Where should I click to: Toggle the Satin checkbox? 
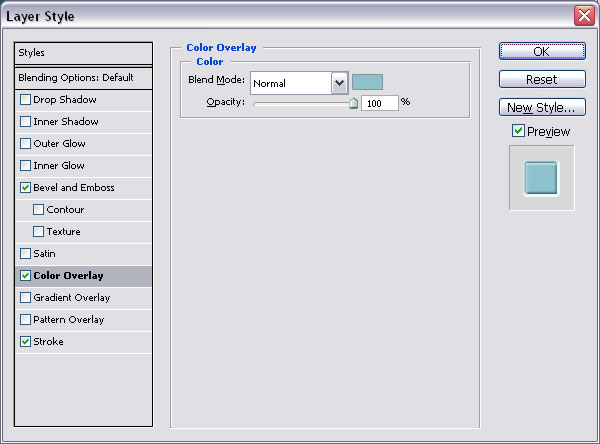(x=25, y=254)
